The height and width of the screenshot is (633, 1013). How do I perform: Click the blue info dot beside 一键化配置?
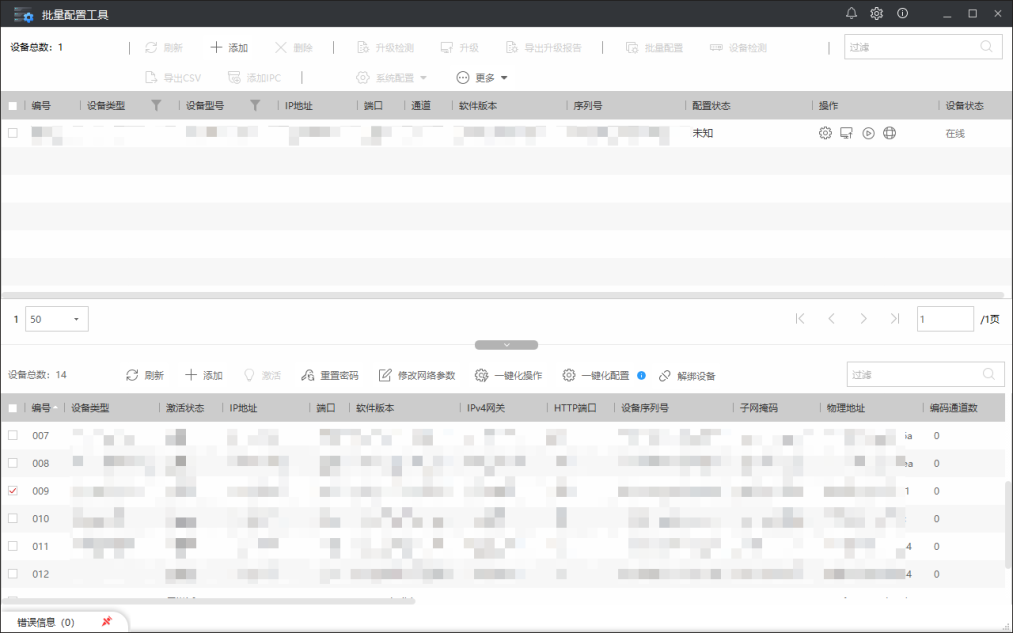pyautogui.click(x=641, y=376)
